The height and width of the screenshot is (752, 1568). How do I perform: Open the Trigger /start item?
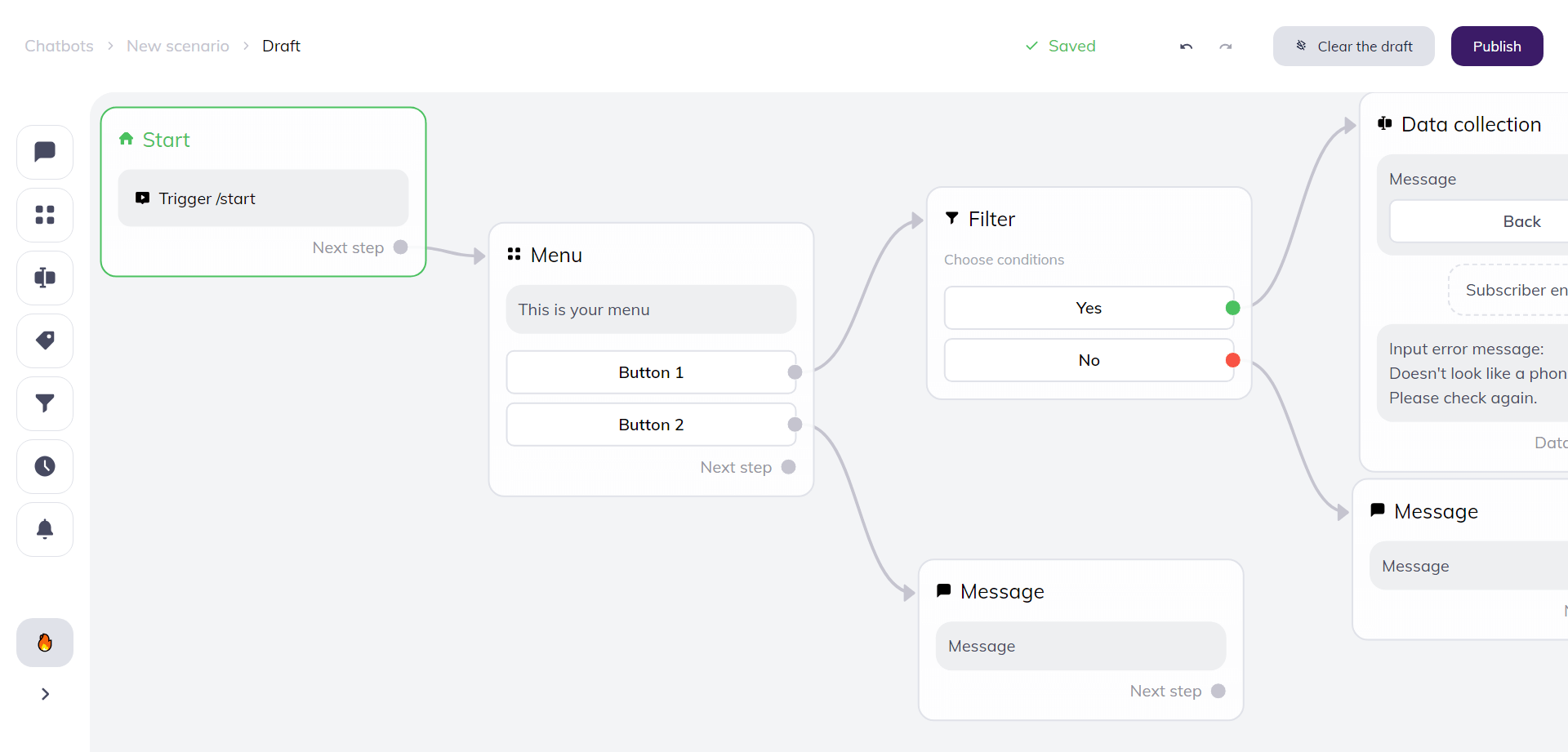click(x=263, y=198)
